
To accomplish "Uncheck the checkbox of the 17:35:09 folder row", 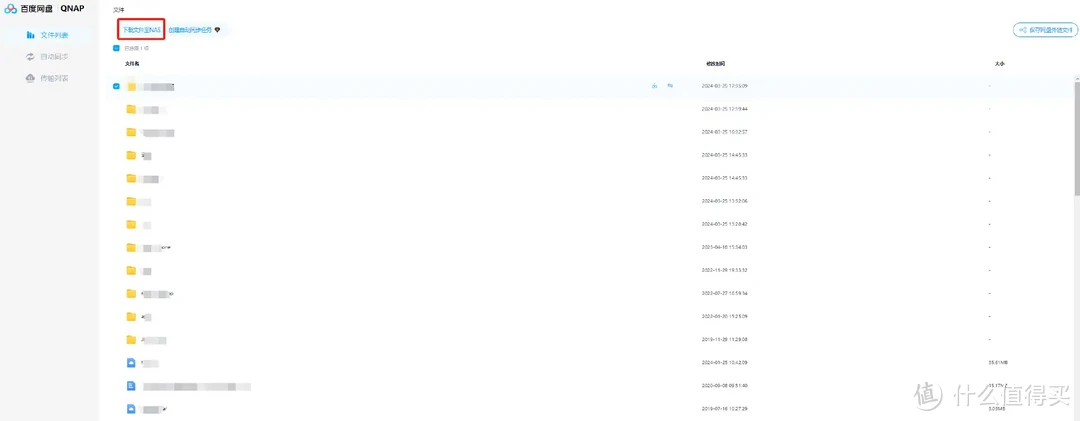I will (x=116, y=86).
